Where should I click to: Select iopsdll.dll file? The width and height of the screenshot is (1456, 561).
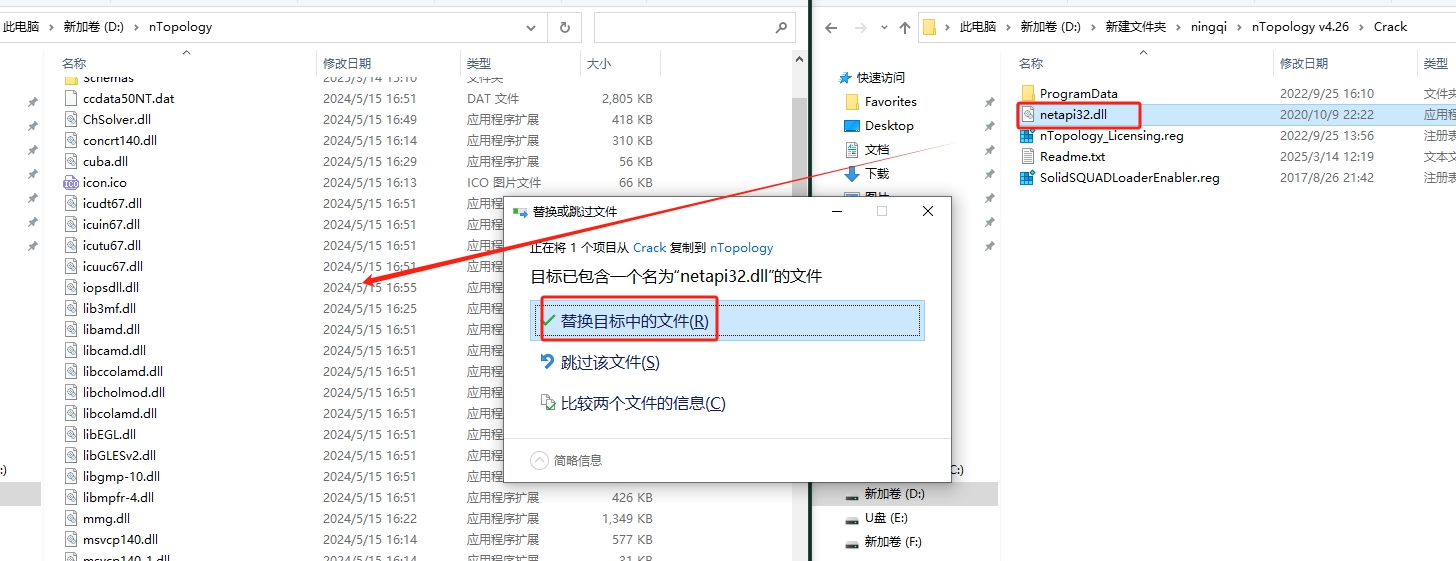(x=111, y=287)
